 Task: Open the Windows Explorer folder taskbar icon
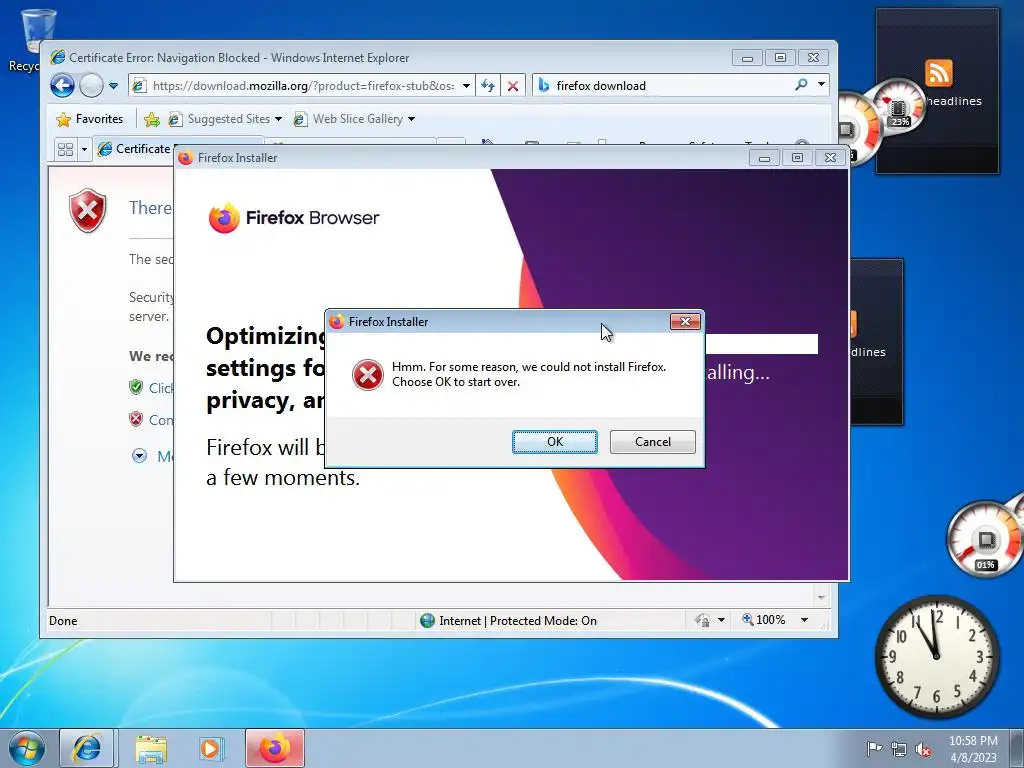pyautogui.click(x=151, y=748)
